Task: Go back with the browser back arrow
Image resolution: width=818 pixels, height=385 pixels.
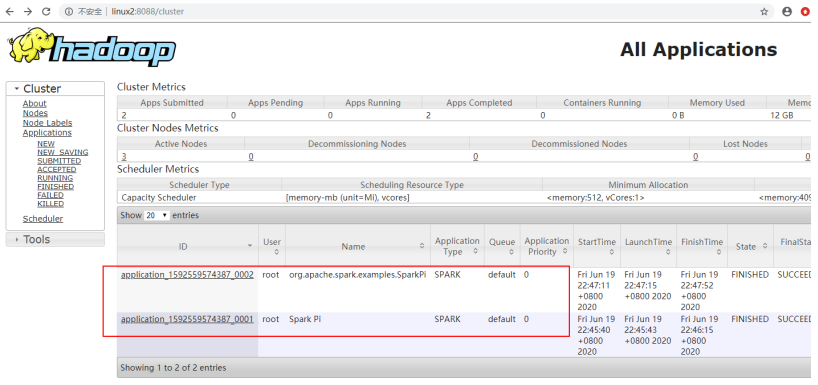Action: tap(9, 11)
